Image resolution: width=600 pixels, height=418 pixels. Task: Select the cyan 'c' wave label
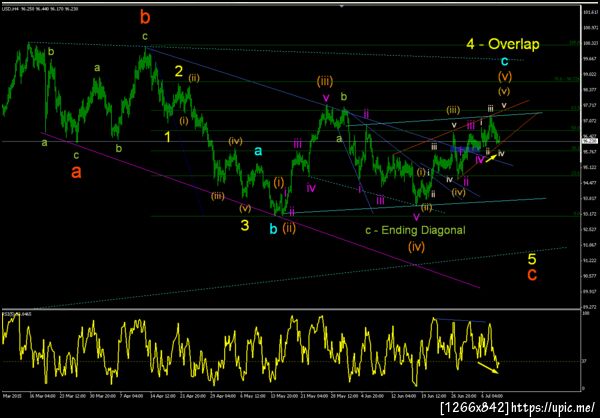(x=504, y=60)
